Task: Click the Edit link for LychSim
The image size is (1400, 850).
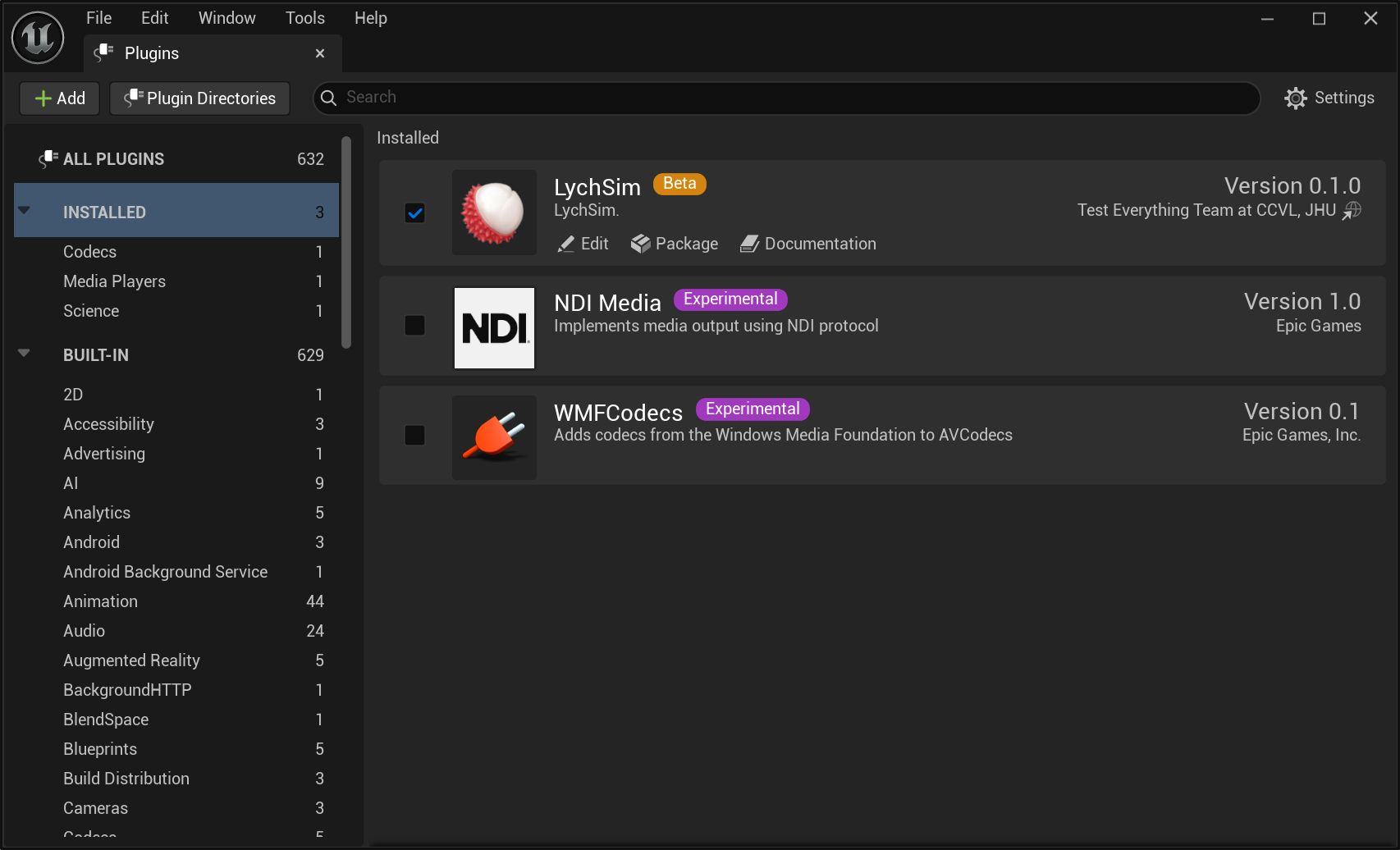Action: (583, 244)
